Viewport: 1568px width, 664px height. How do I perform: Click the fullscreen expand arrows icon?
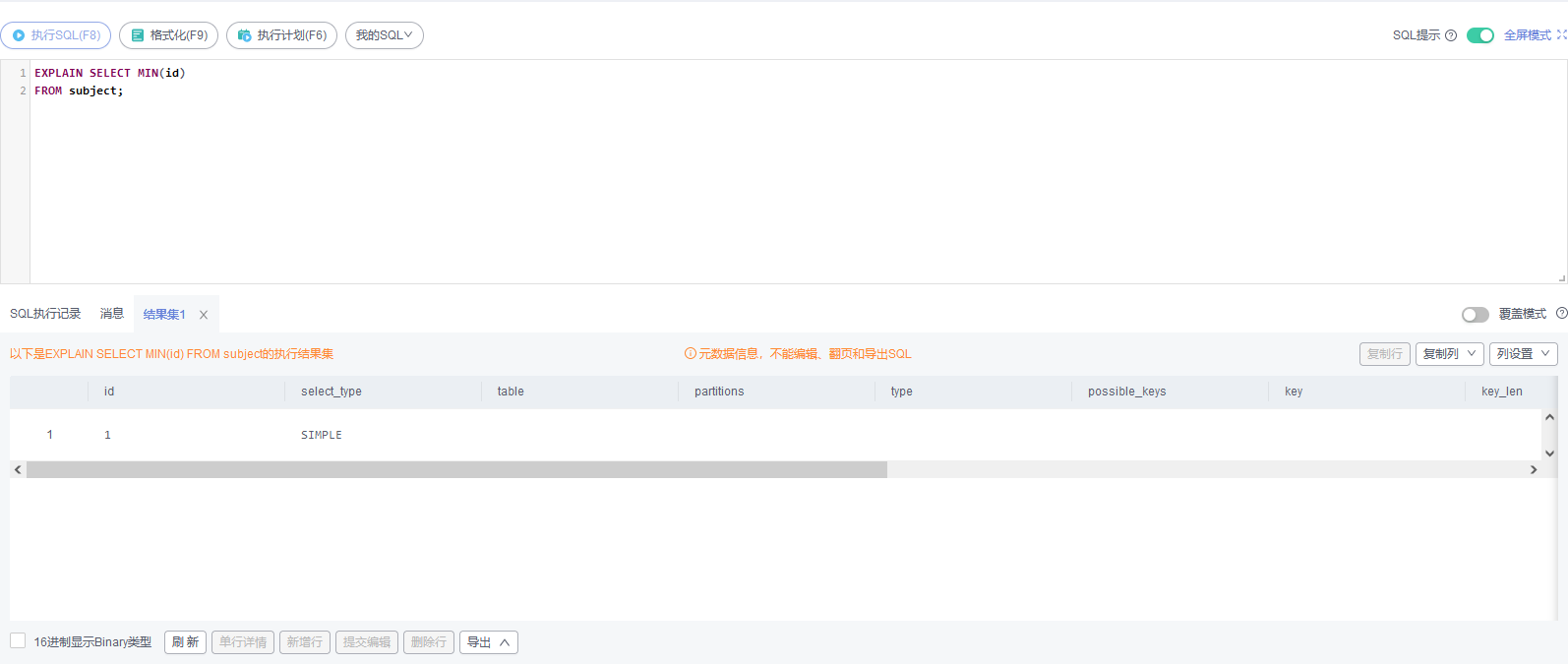point(1561,34)
